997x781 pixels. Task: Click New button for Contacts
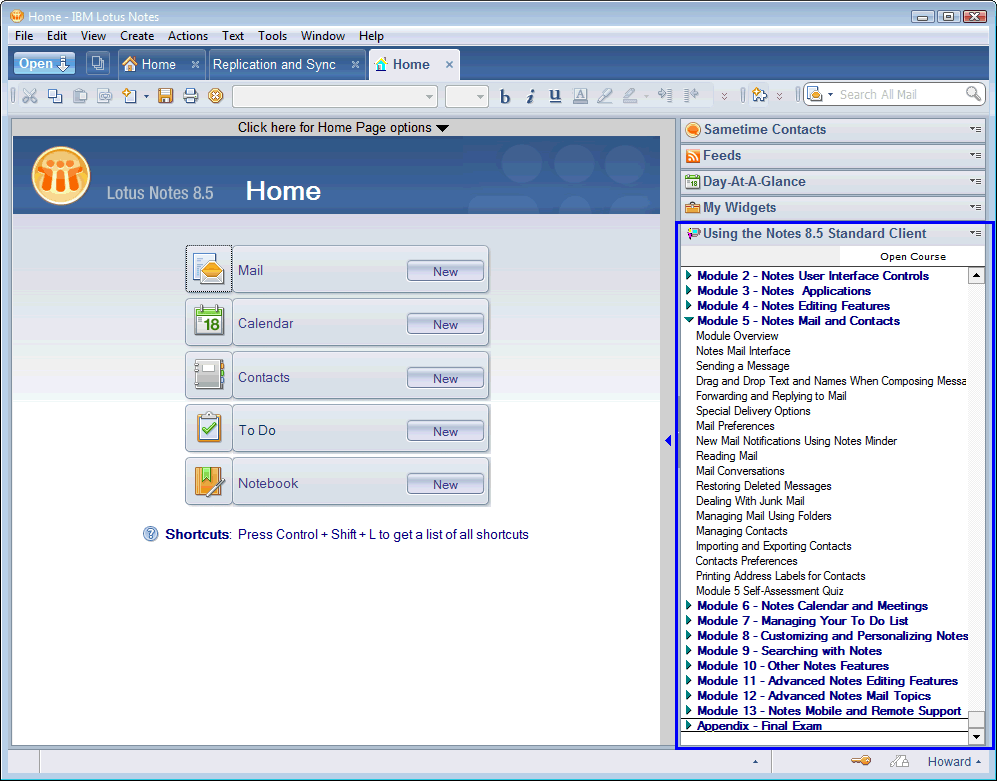[x=445, y=378]
